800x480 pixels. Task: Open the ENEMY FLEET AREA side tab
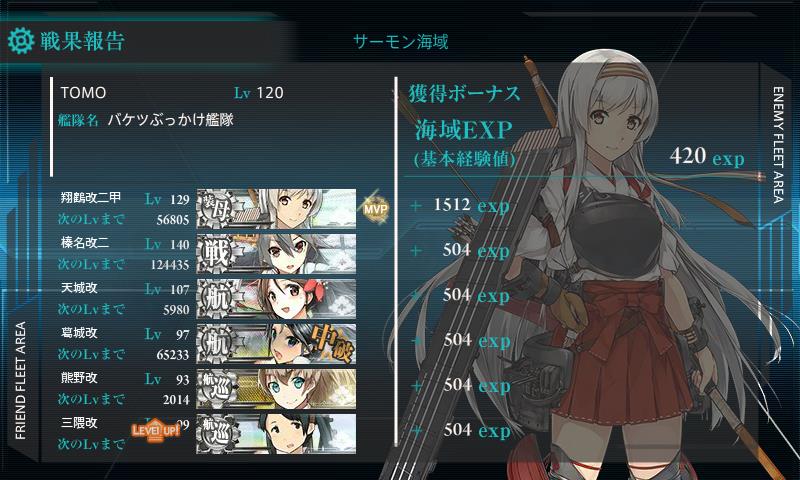(779, 145)
